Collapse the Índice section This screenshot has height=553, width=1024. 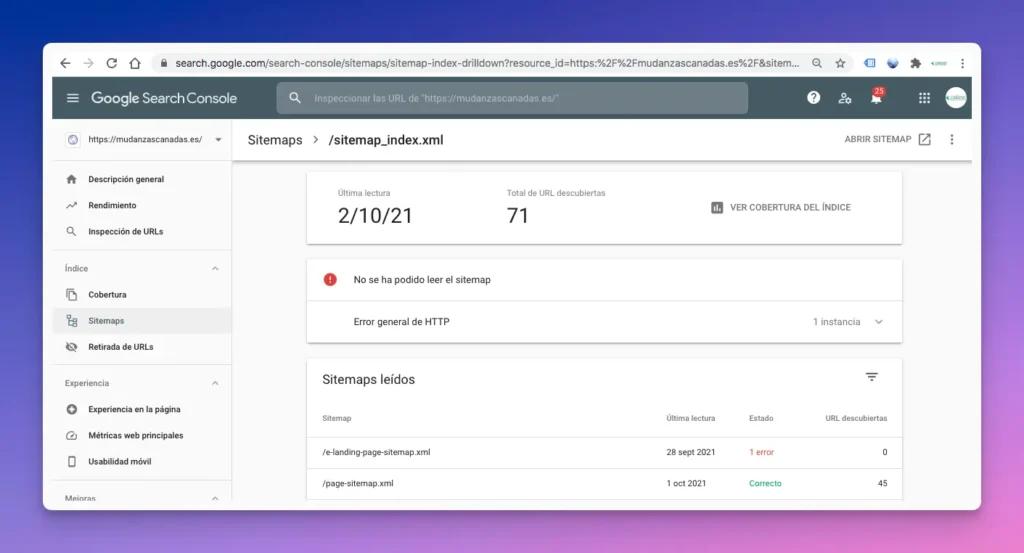point(215,268)
